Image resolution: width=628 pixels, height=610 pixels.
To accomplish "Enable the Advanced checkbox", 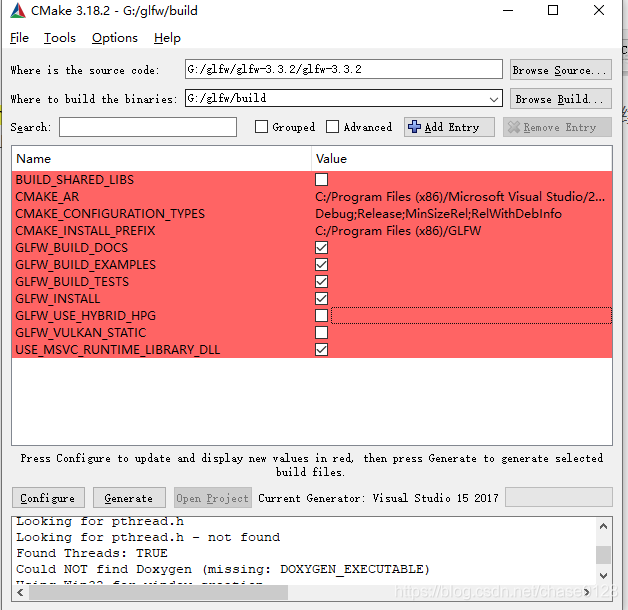I will 332,127.
